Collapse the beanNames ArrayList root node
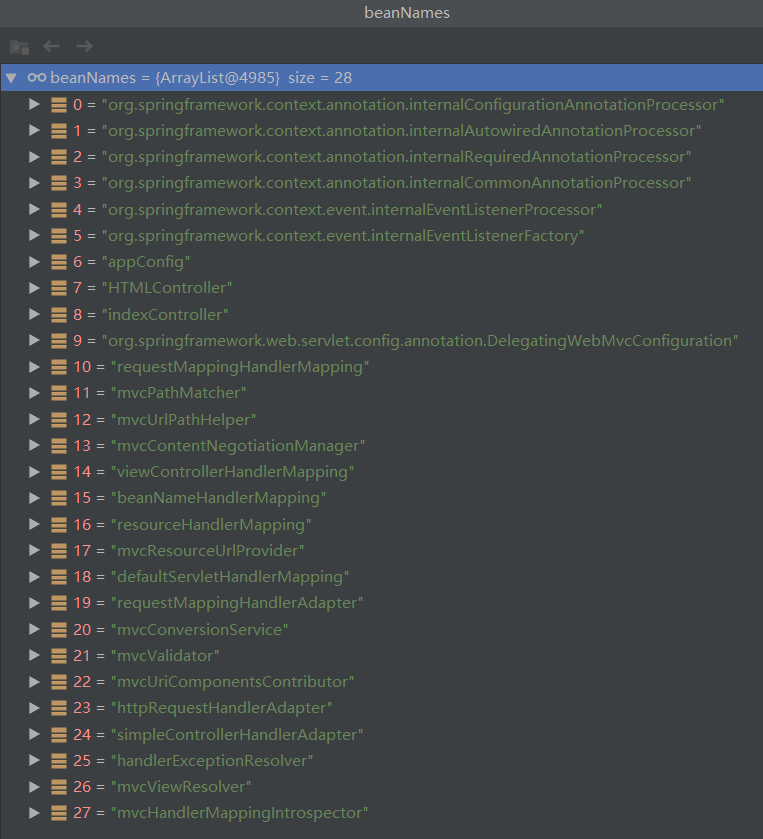The width and height of the screenshot is (763, 839). pos(11,78)
